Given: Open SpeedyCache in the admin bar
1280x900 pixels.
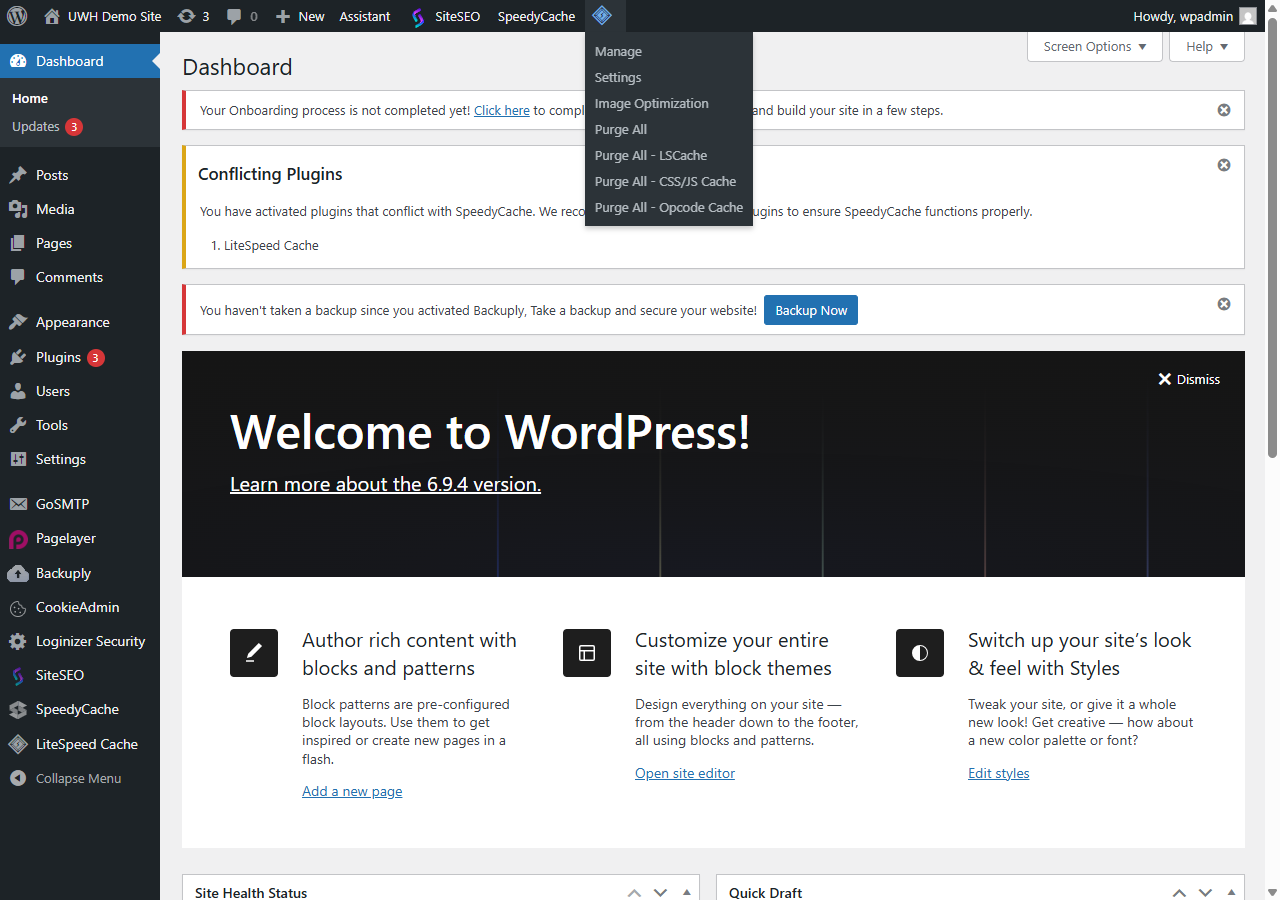Looking at the screenshot, I should click(x=537, y=16).
